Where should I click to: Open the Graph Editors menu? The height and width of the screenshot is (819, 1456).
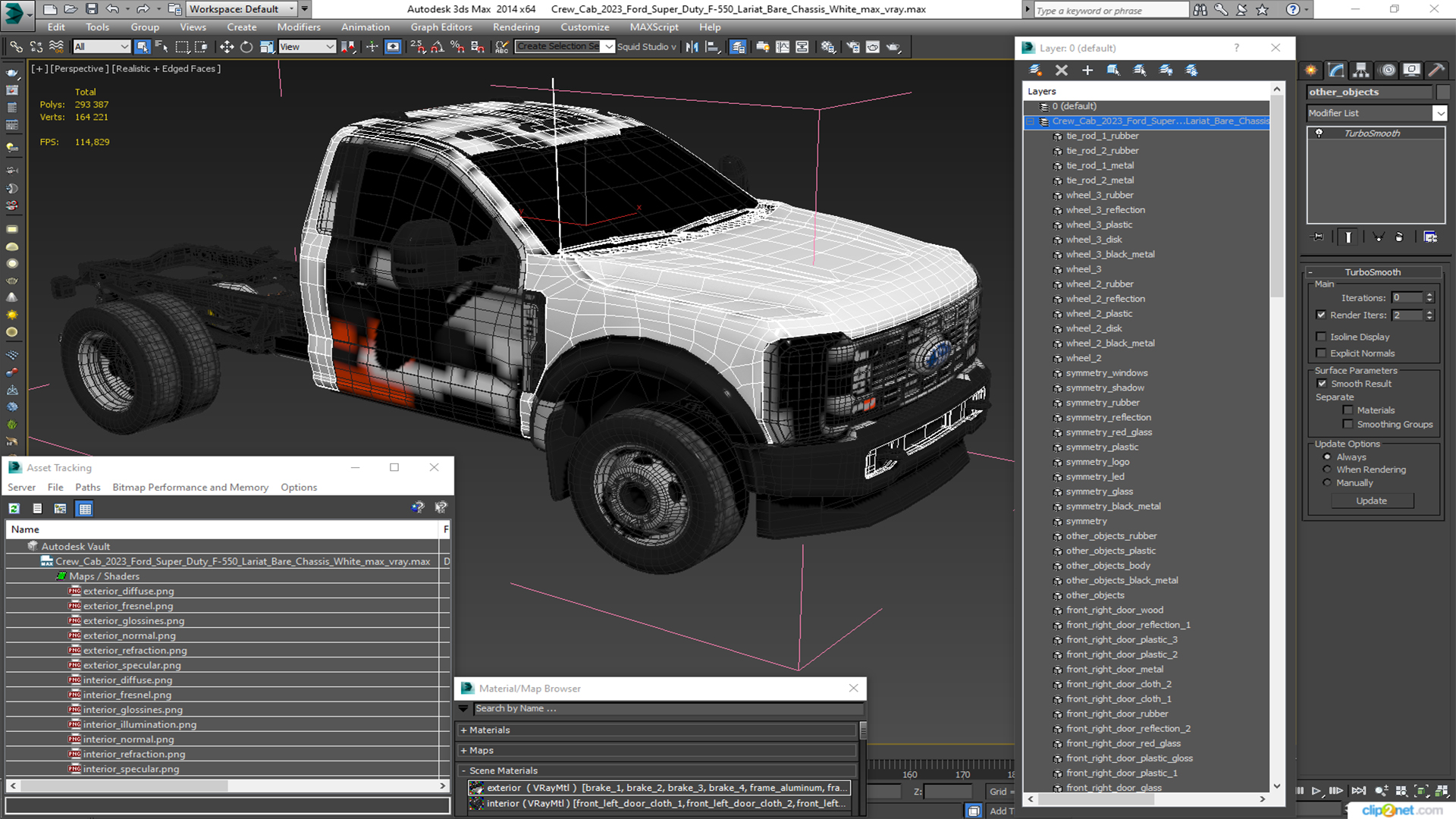click(x=441, y=27)
